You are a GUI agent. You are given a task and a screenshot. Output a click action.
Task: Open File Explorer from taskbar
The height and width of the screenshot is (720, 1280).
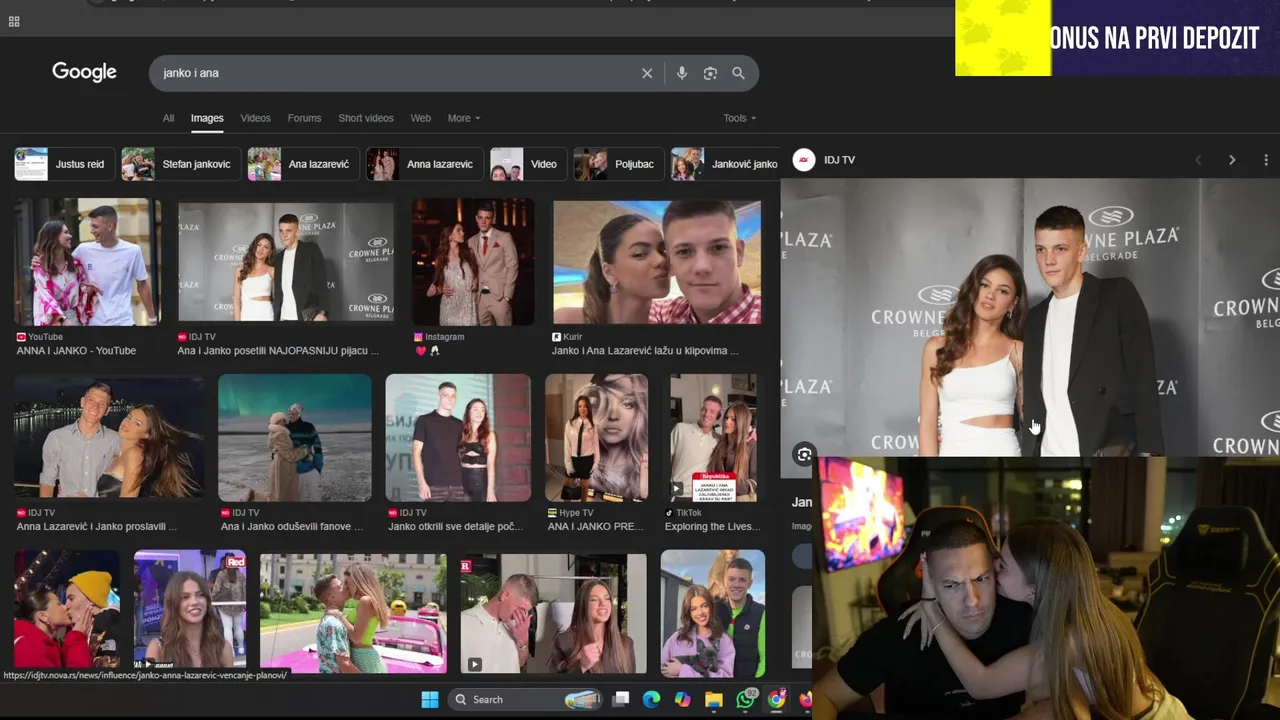[713, 699]
